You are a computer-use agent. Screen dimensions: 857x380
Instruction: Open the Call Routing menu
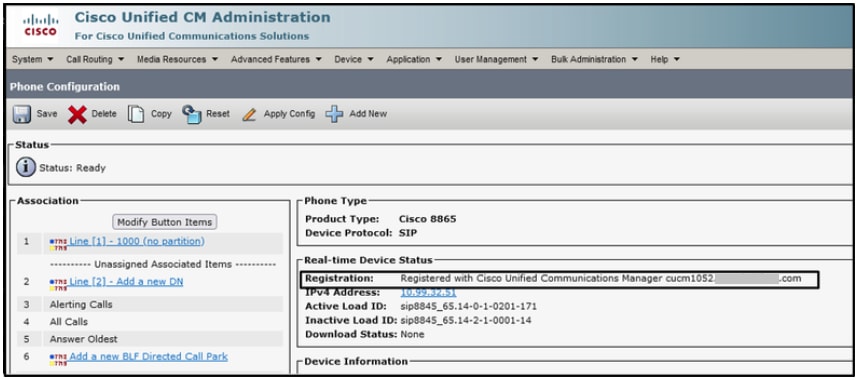(x=95, y=59)
